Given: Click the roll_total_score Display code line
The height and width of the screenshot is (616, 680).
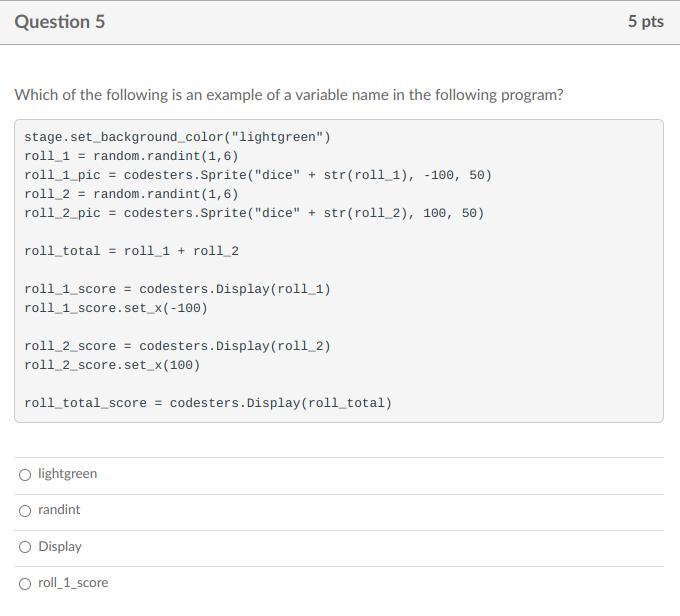Looking at the screenshot, I should coord(208,403).
